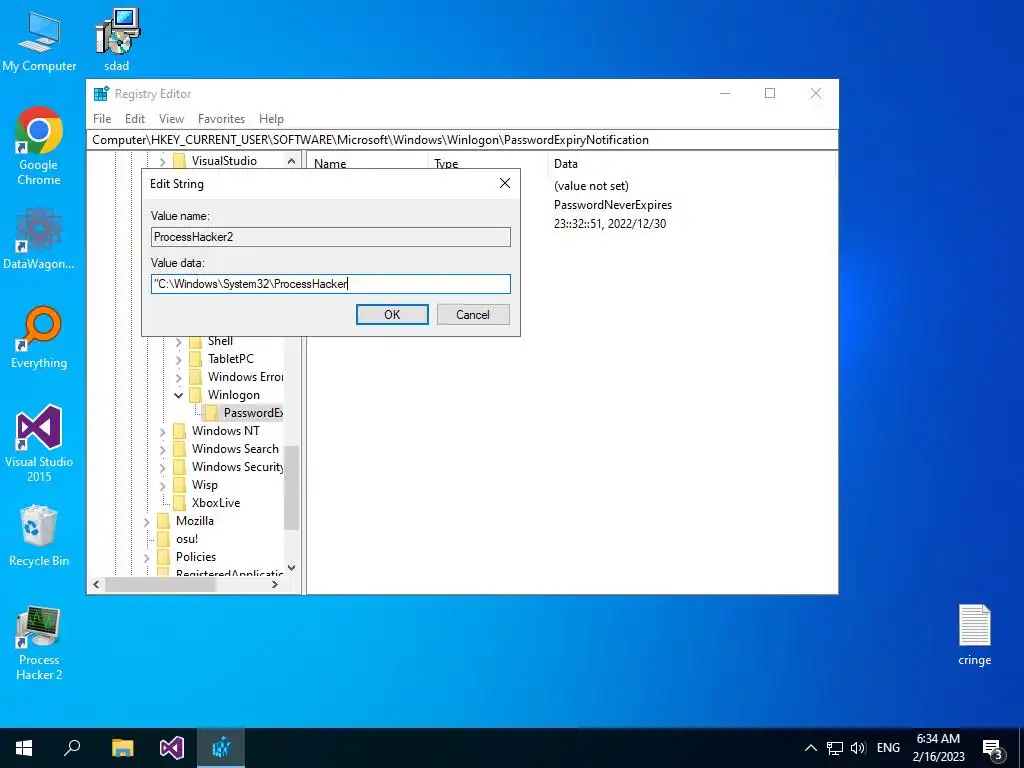Click the tree horizontal scrollbar thumb
Viewport: 1024px width, 768px height.
point(161,584)
